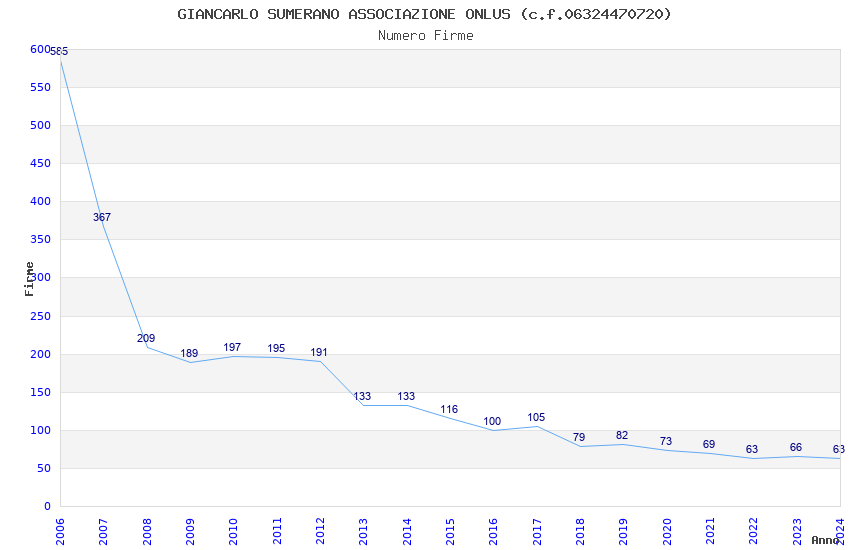Click the 82 data label for 2019
Screen dimensions: 850x550
tap(622, 436)
